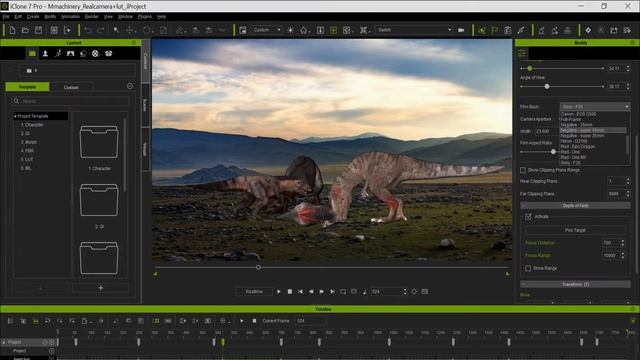Click the flag icon in the top toolbar
This screenshot has height=360, width=640.
coord(495,30)
